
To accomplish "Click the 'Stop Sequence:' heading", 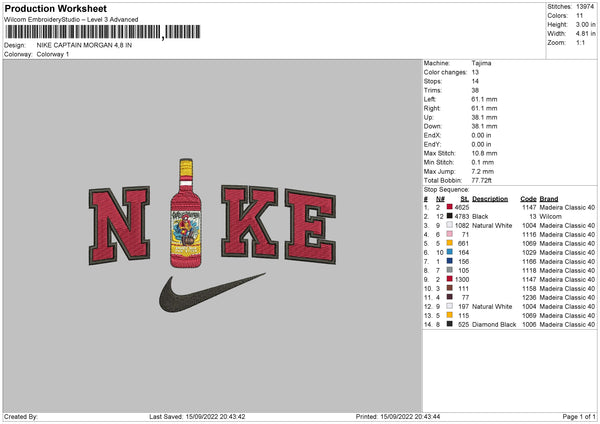I will (446, 189).
